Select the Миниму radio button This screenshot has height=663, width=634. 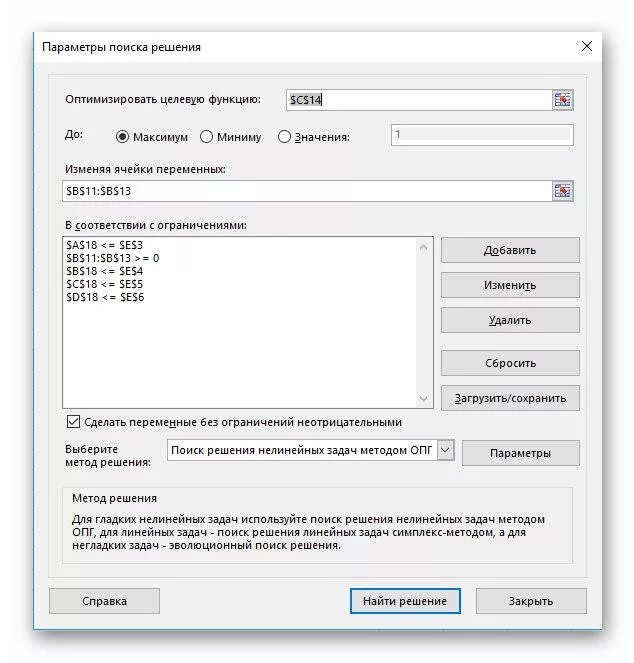click(x=206, y=137)
